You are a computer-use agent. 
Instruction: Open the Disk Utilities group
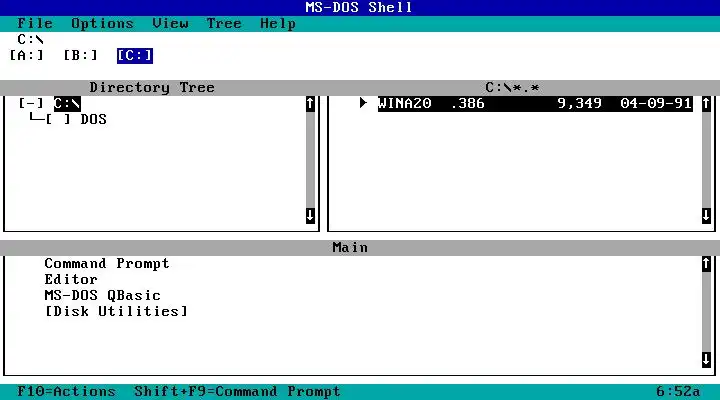click(x=116, y=311)
